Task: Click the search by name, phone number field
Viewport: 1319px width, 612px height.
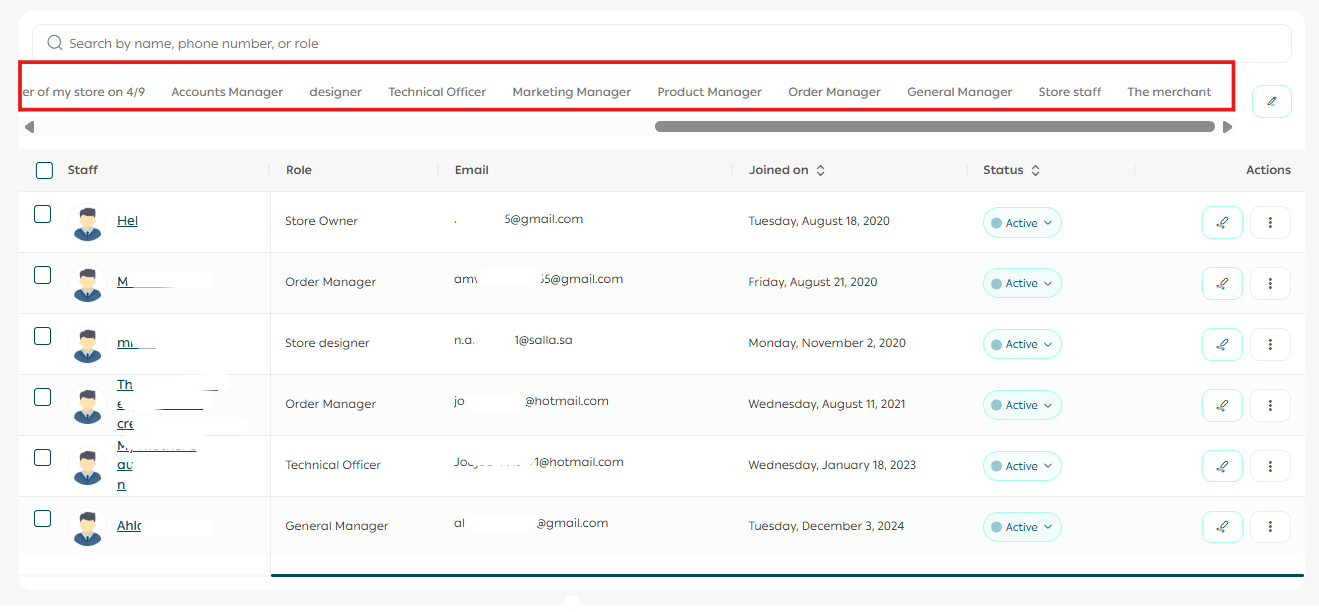Action: pos(660,44)
